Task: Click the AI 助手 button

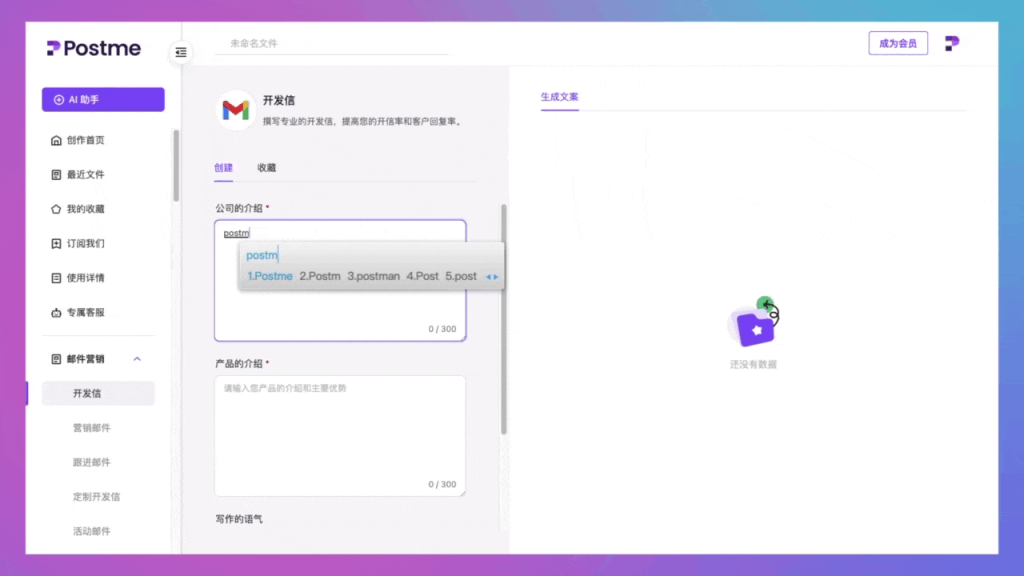Action: pos(103,100)
